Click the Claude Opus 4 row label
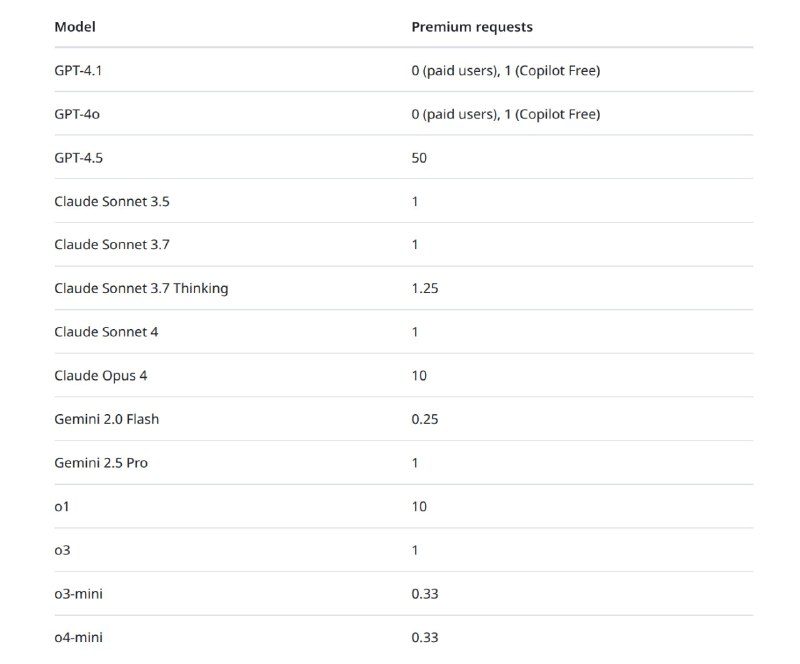The height and width of the screenshot is (664, 800). click(x=101, y=375)
